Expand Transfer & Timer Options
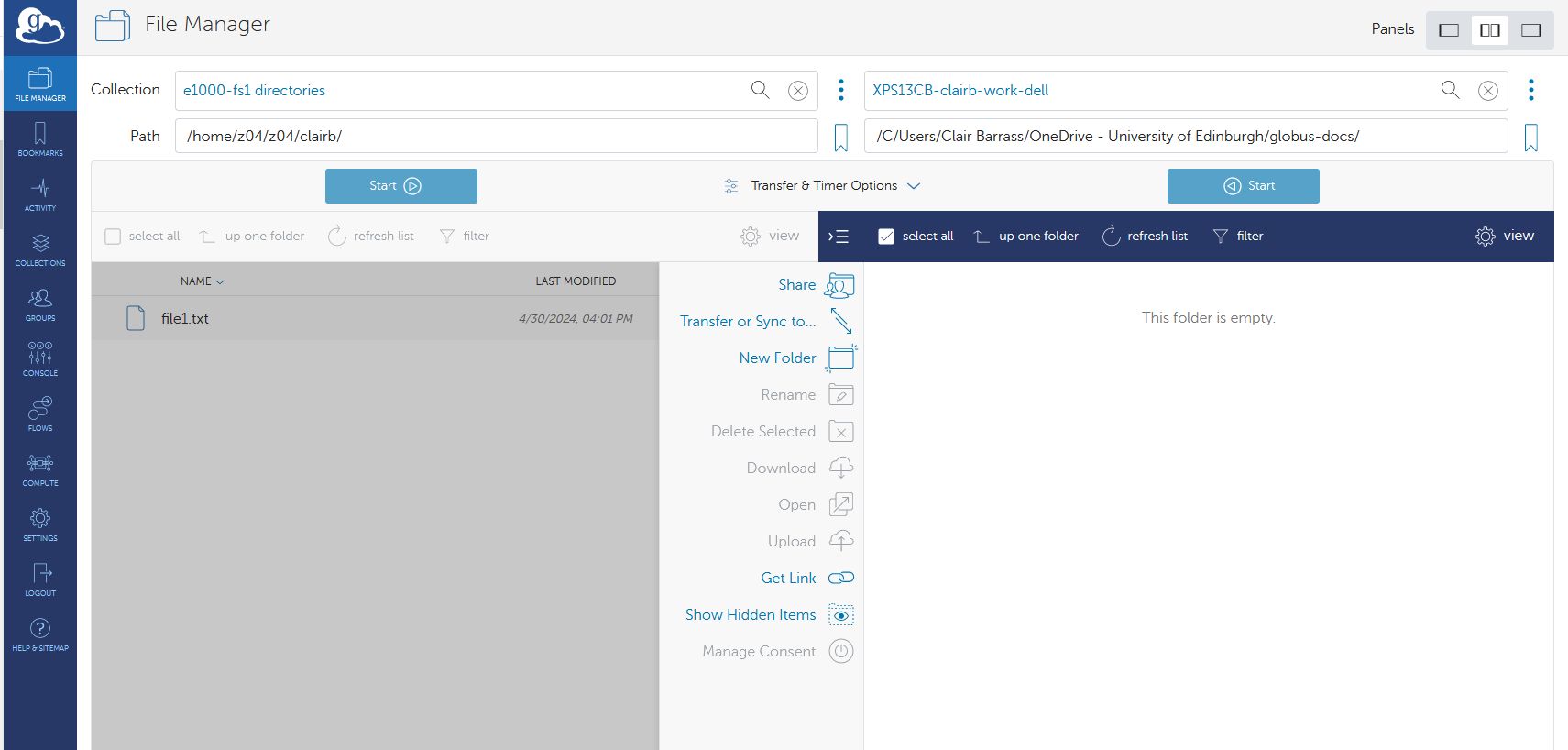Image resolution: width=1568 pixels, height=750 pixels. click(823, 186)
